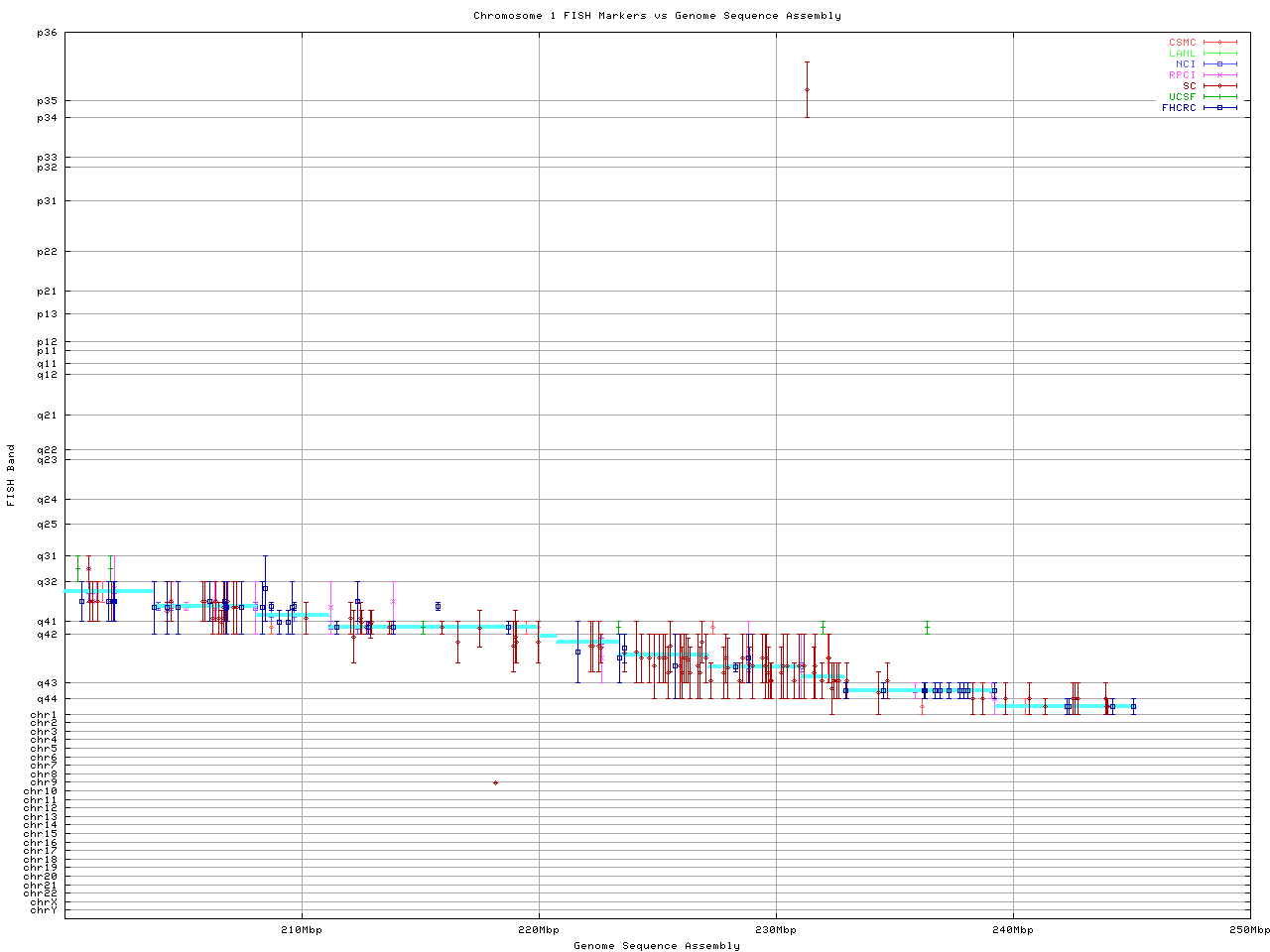The width and height of the screenshot is (1270, 952).
Task: Click the SC legend marker sample
Action: coord(1219,86)
